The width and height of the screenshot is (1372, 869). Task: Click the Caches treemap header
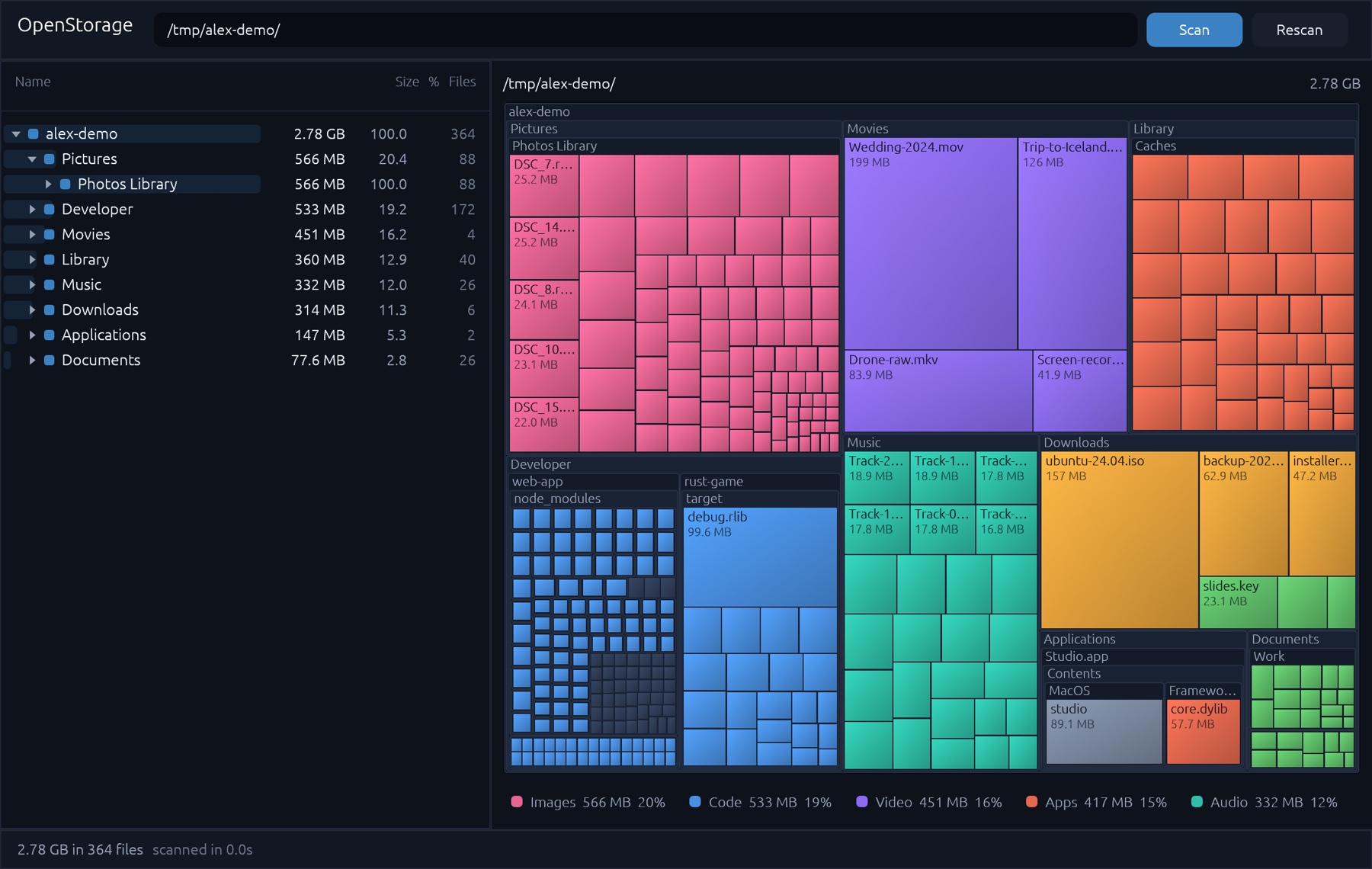(x=1244, y=146)
